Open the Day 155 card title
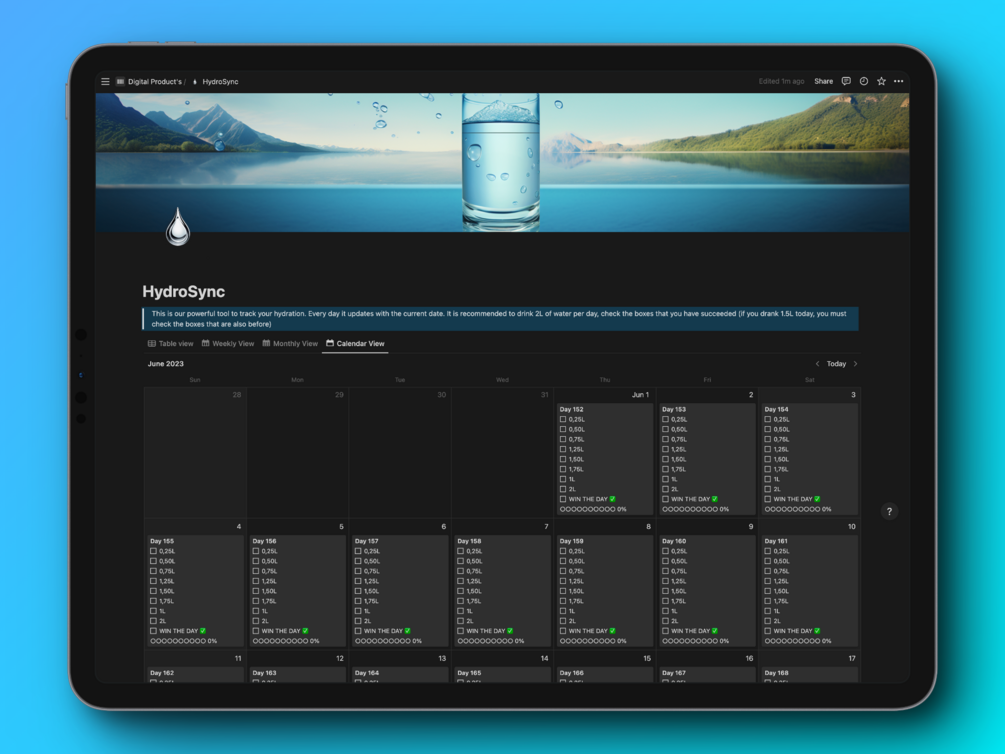Image resolution: width=1005 pixels, height=754 pixels. point(162,541)
